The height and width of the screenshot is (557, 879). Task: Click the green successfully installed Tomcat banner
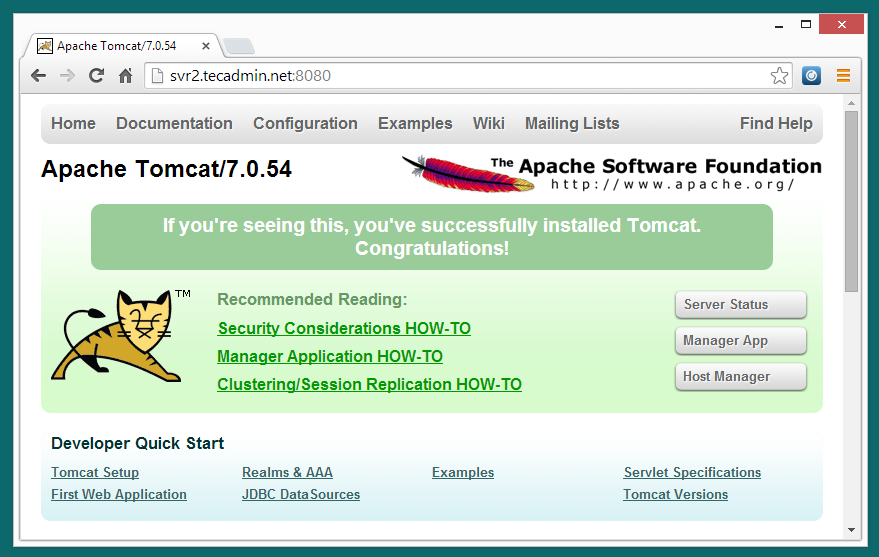tap(432, 236)
